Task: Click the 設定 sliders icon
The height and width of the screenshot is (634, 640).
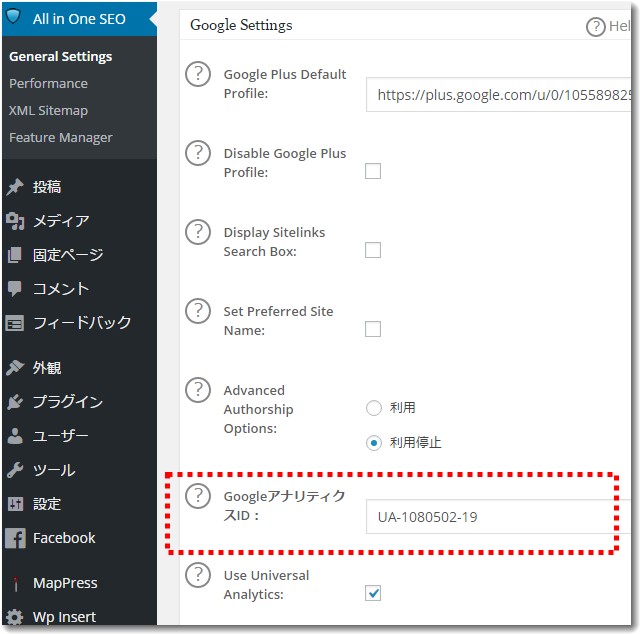Action: [x=15, y=504]
